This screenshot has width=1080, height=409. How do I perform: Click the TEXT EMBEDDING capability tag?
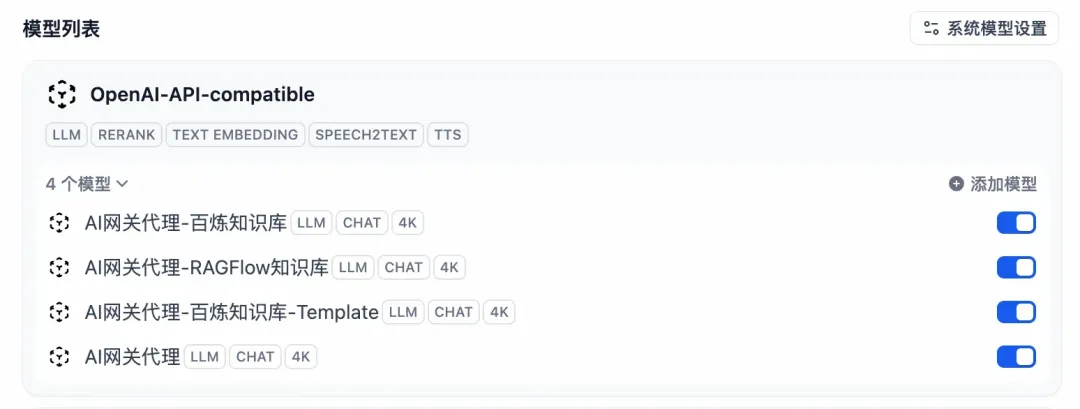[x=236, y=135]
